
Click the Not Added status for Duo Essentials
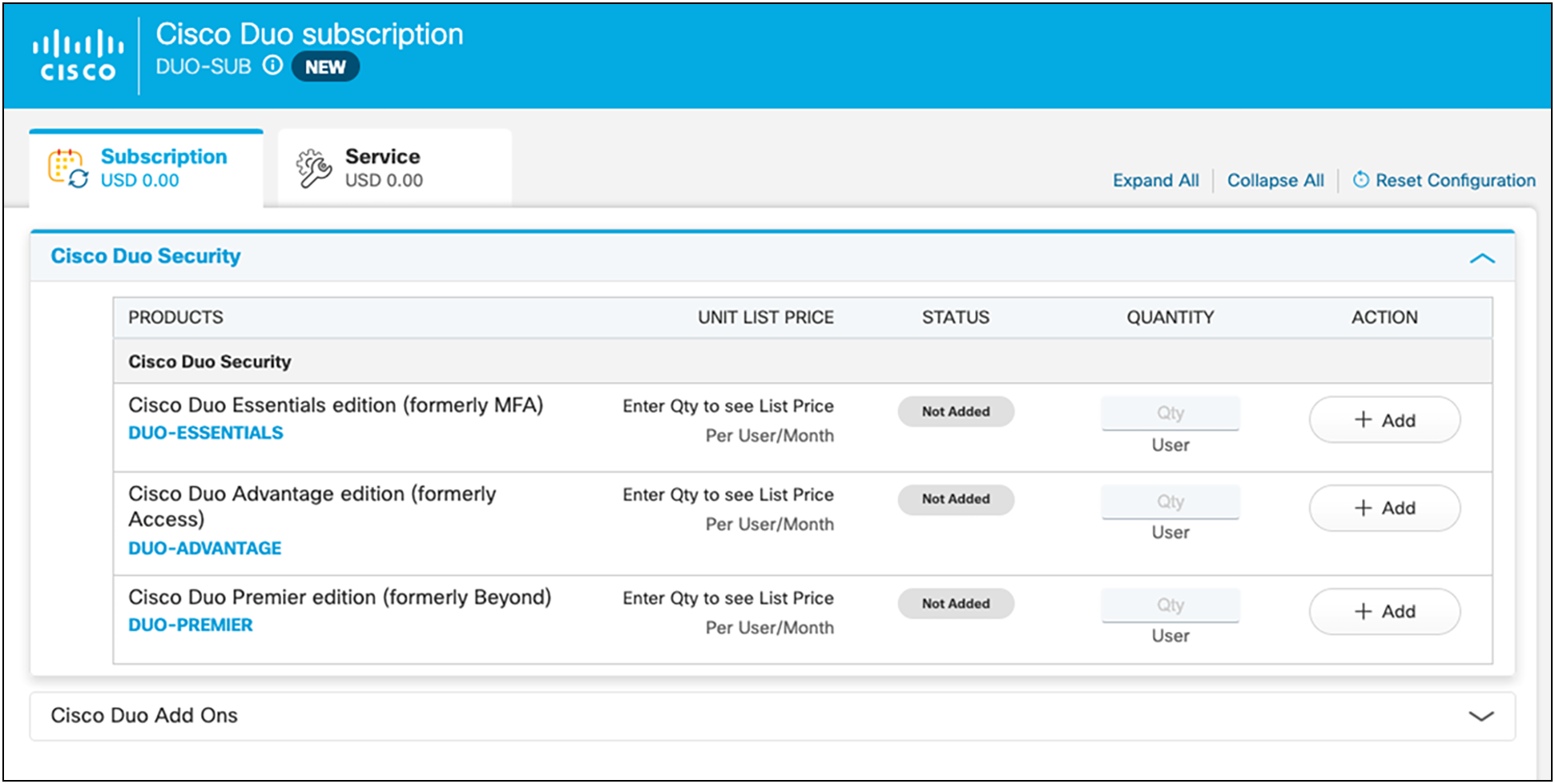[956, 411]
